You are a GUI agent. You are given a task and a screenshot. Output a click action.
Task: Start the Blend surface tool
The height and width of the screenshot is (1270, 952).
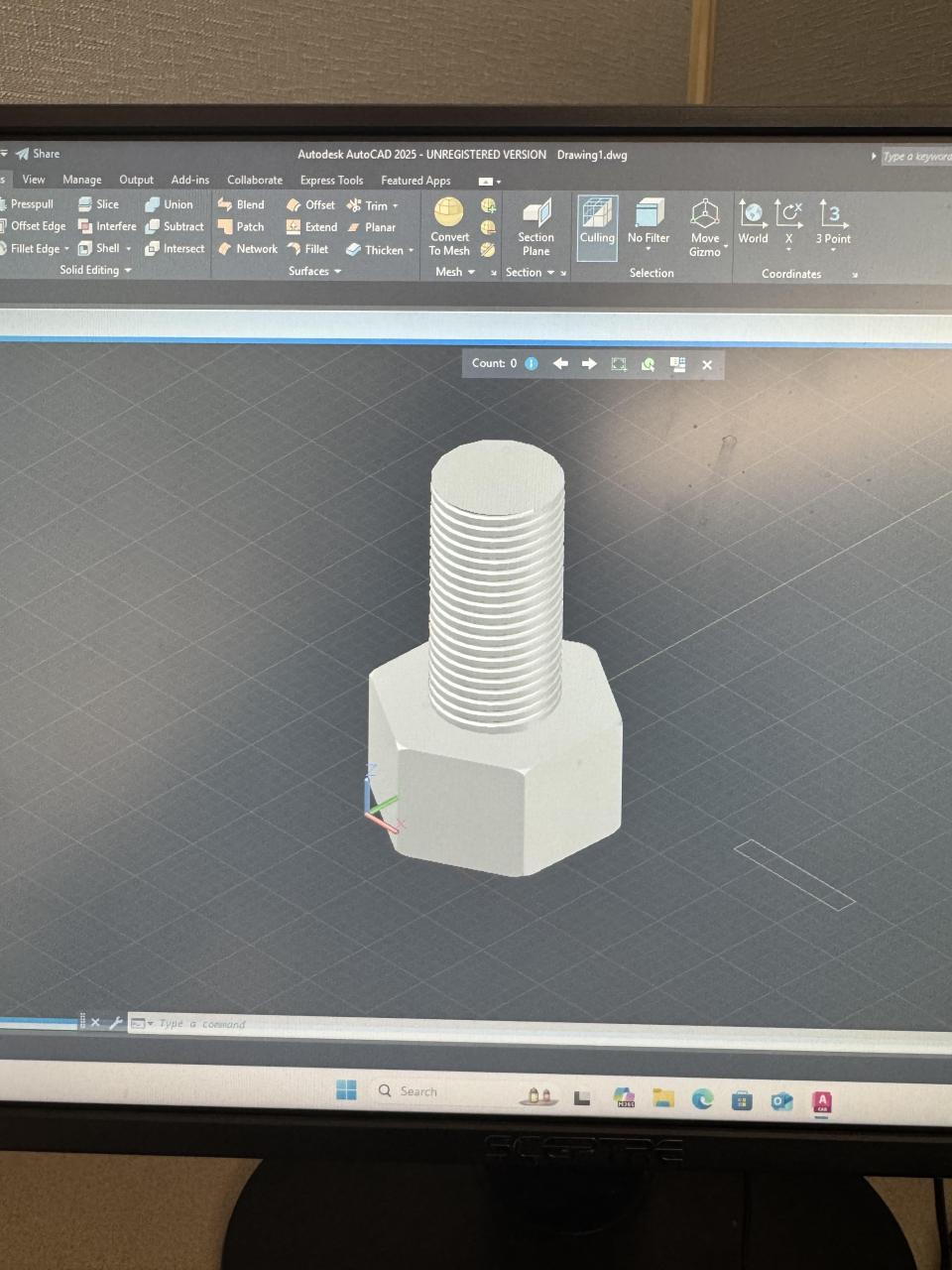241,204
